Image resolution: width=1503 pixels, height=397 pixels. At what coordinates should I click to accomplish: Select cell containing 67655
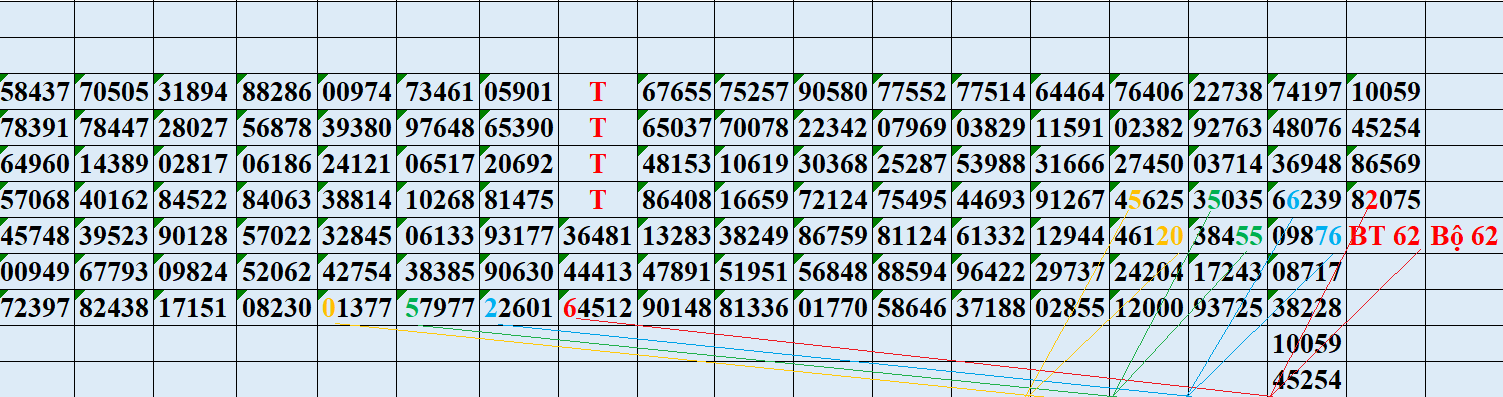(675, 93)
